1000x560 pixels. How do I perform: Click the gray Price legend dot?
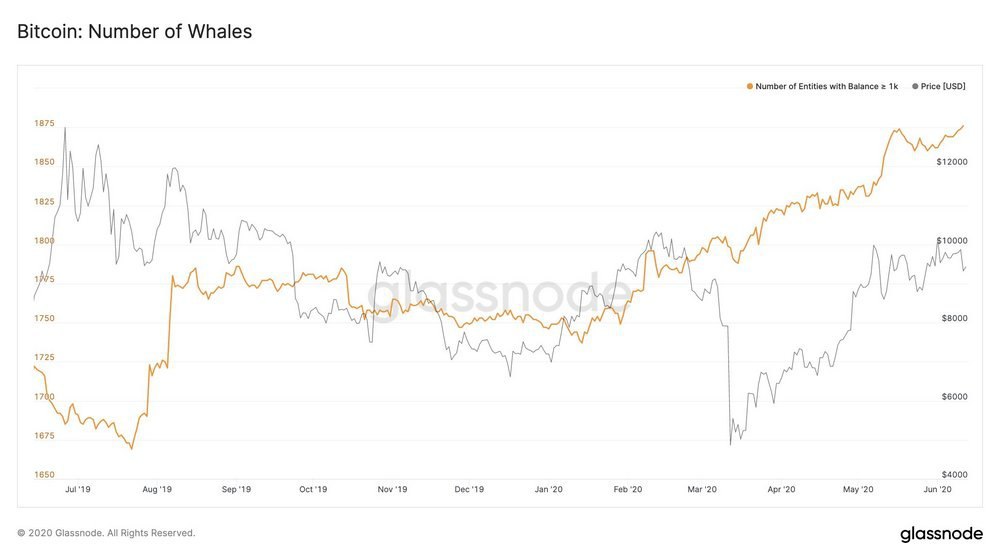pyautogui.click(x=914, y=87)
